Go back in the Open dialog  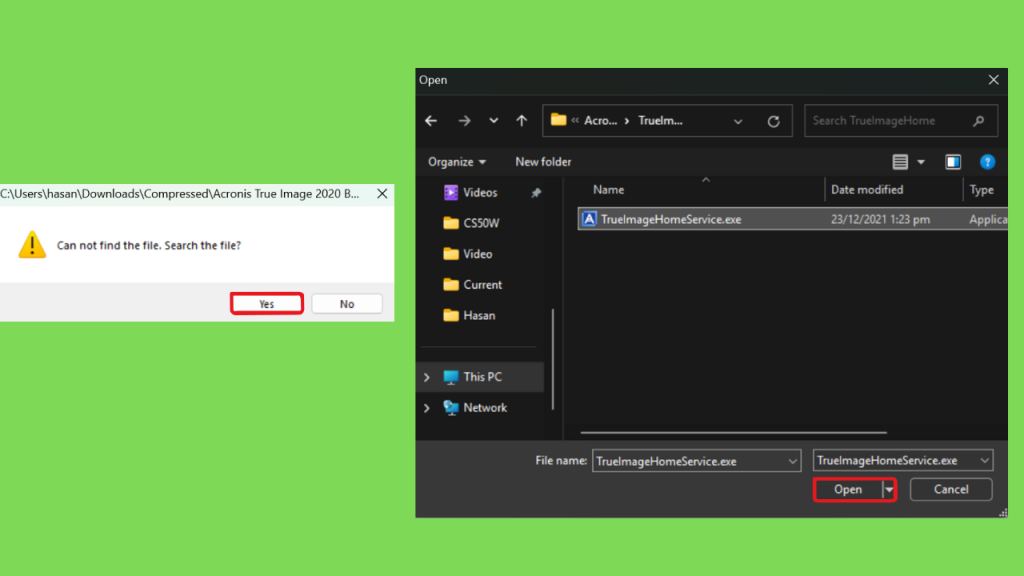(x=431, y=121)
